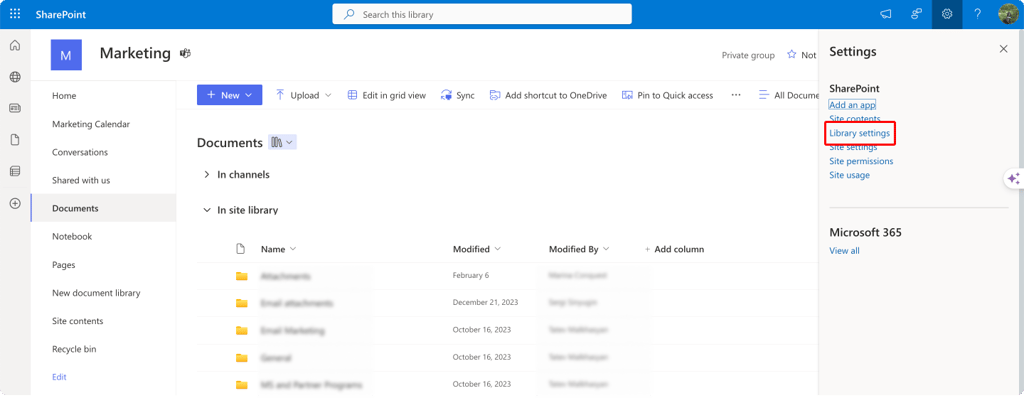Screen dimensions: 1024x398
Task: Click in the Search this library box
Action: coord(482,14)
